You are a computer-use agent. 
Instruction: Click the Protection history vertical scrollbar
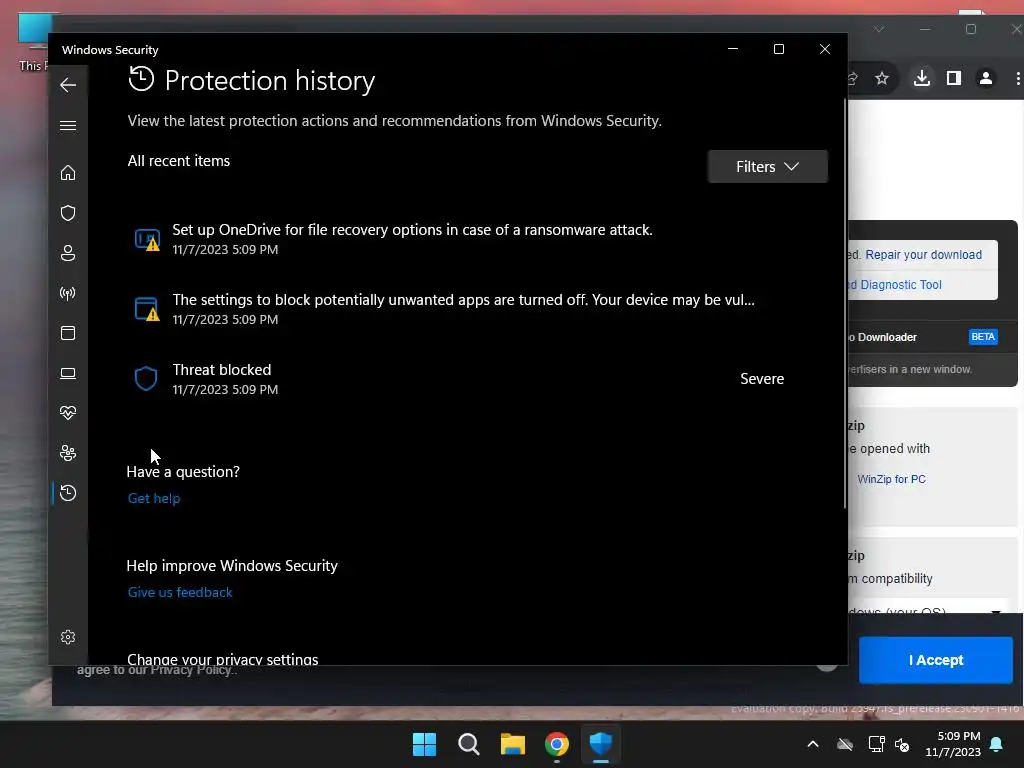coord(845,304)
